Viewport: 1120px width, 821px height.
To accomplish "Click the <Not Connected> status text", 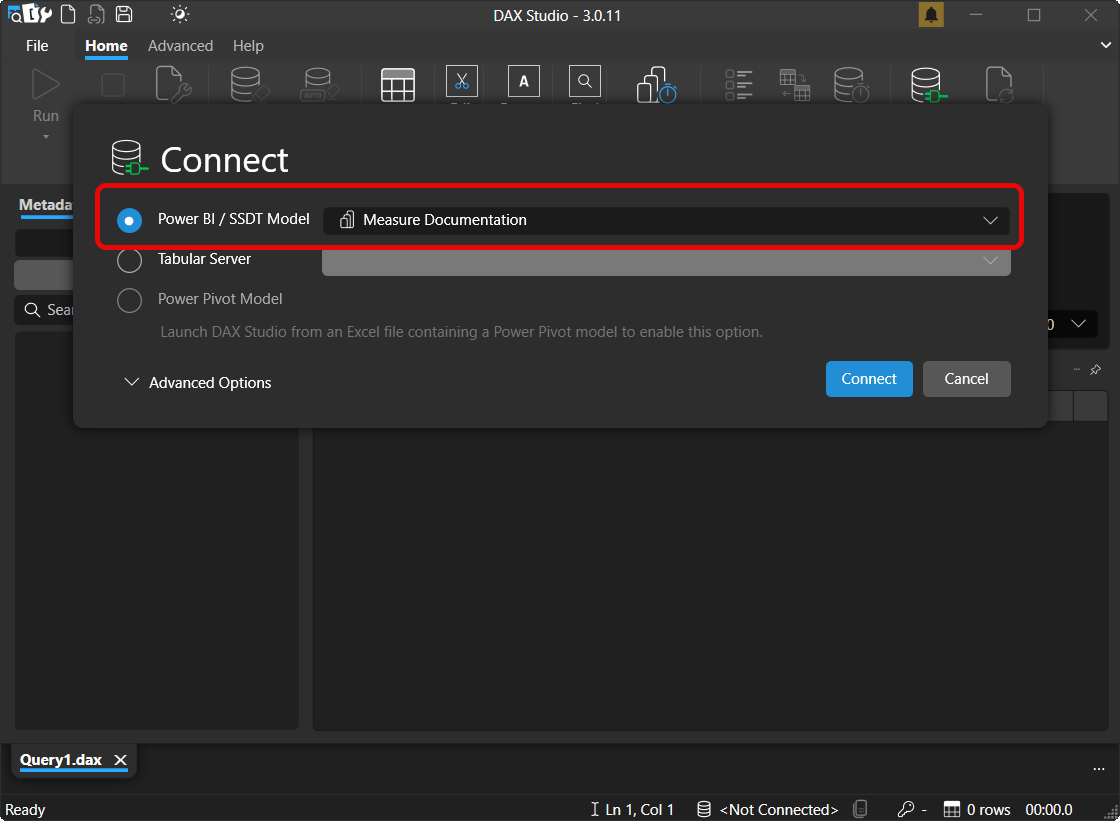I will coord(779,810).
